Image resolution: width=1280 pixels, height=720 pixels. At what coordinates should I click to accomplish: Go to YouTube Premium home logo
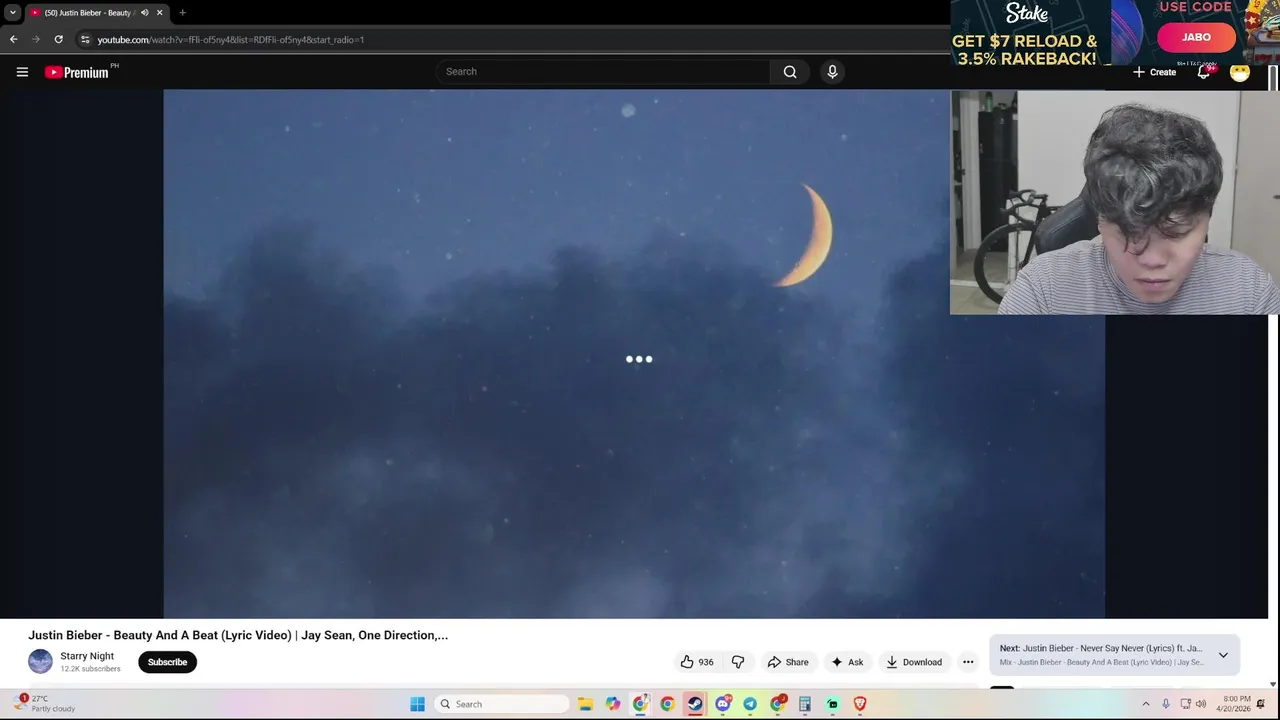(x=77, y=72)
